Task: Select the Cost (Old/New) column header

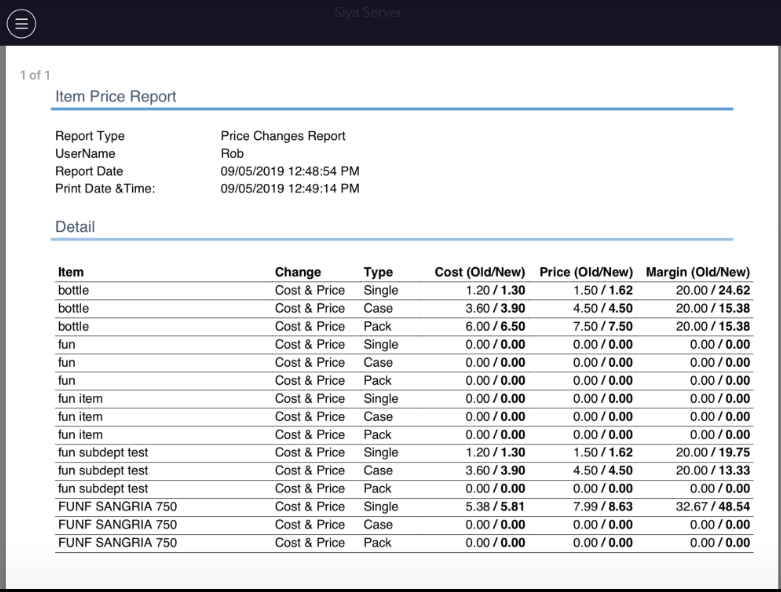Action: (x=480, y=272)
